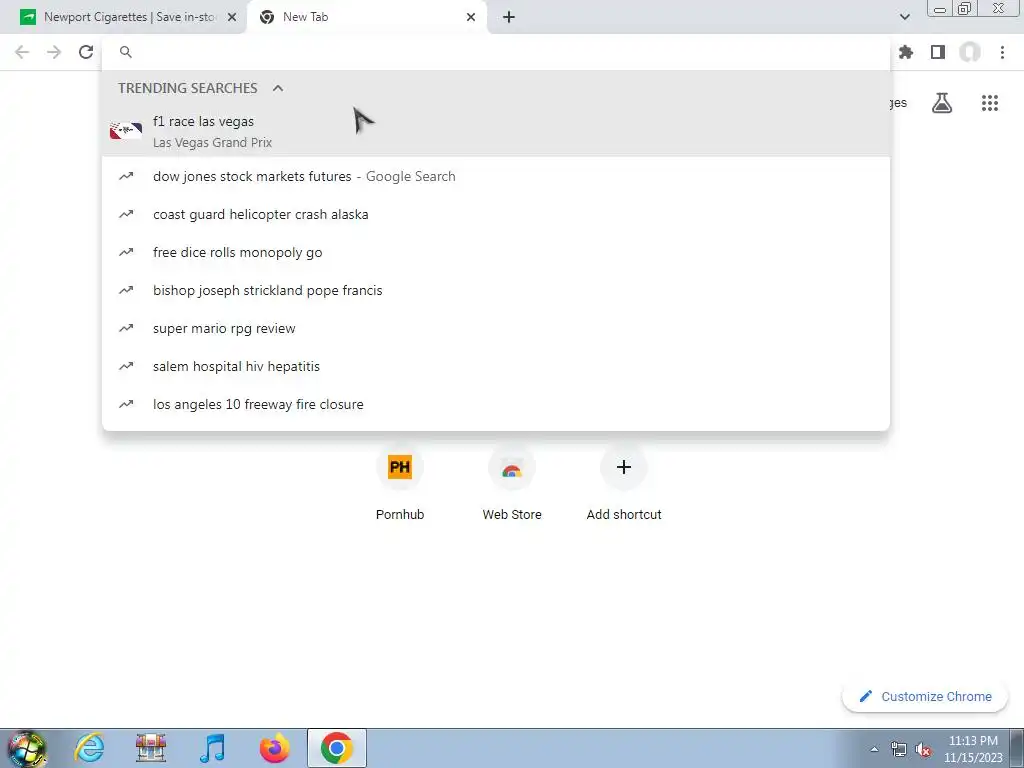Click the browser forward arrow
Screen dimensions: 1024x768
[x=54, y=52]
